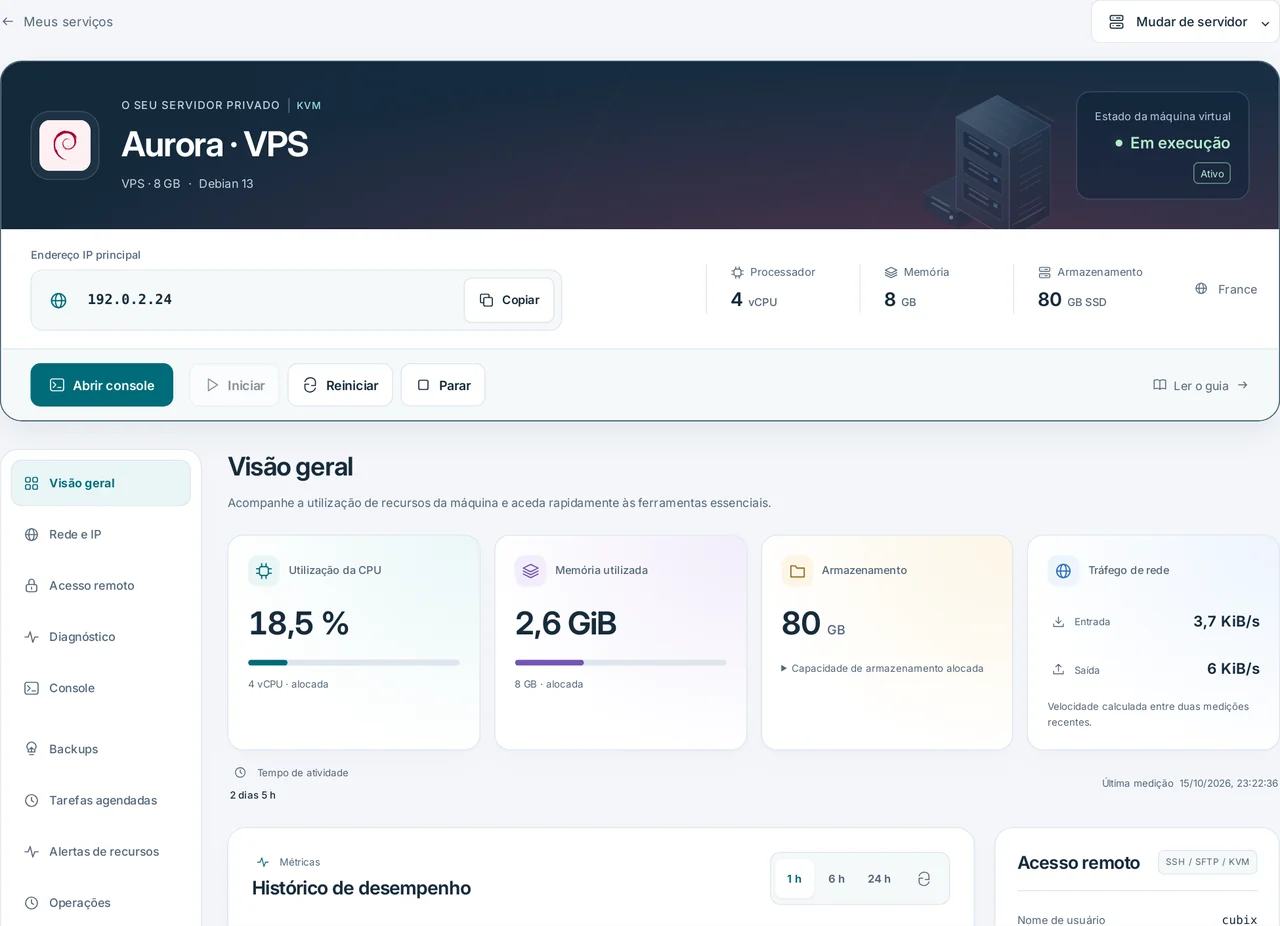Click the refresh icon next to 24 h

[x=924, y=879]
